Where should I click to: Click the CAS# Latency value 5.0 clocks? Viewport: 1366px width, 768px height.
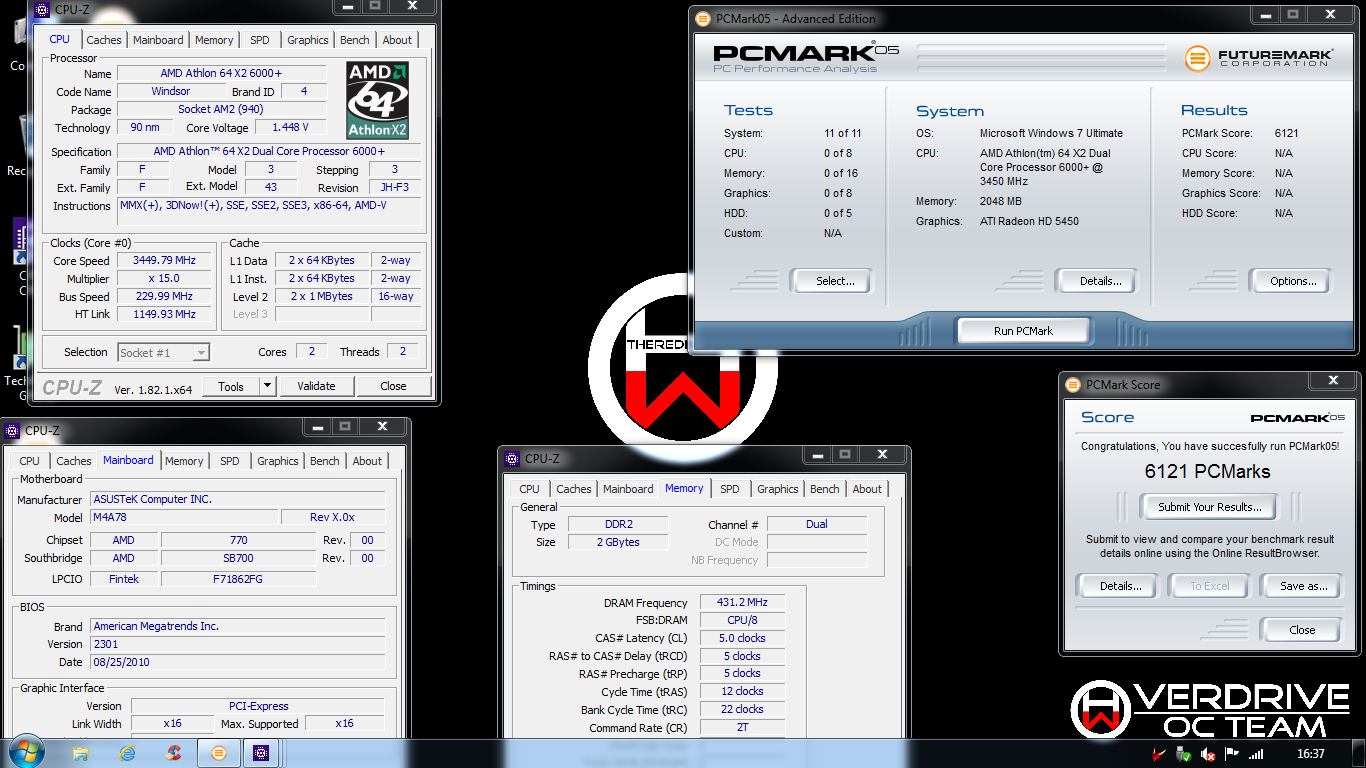pyautogui.click(x=742, y=638)
